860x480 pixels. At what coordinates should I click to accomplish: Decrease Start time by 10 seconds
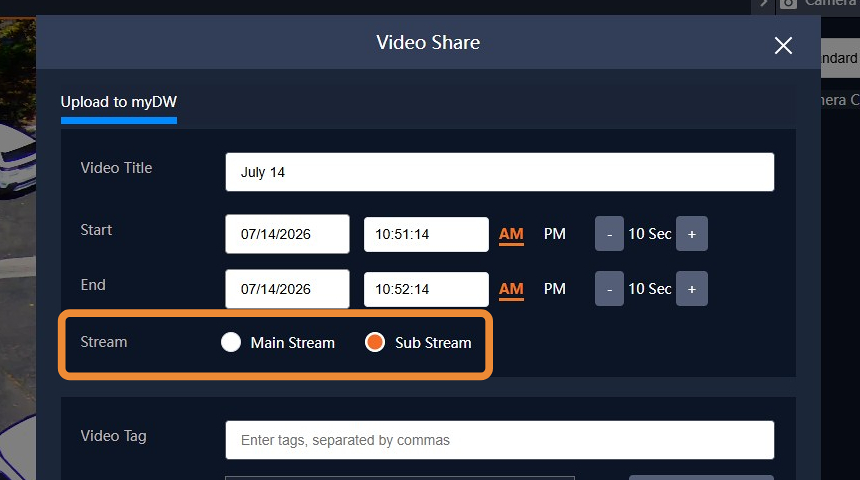609,234
